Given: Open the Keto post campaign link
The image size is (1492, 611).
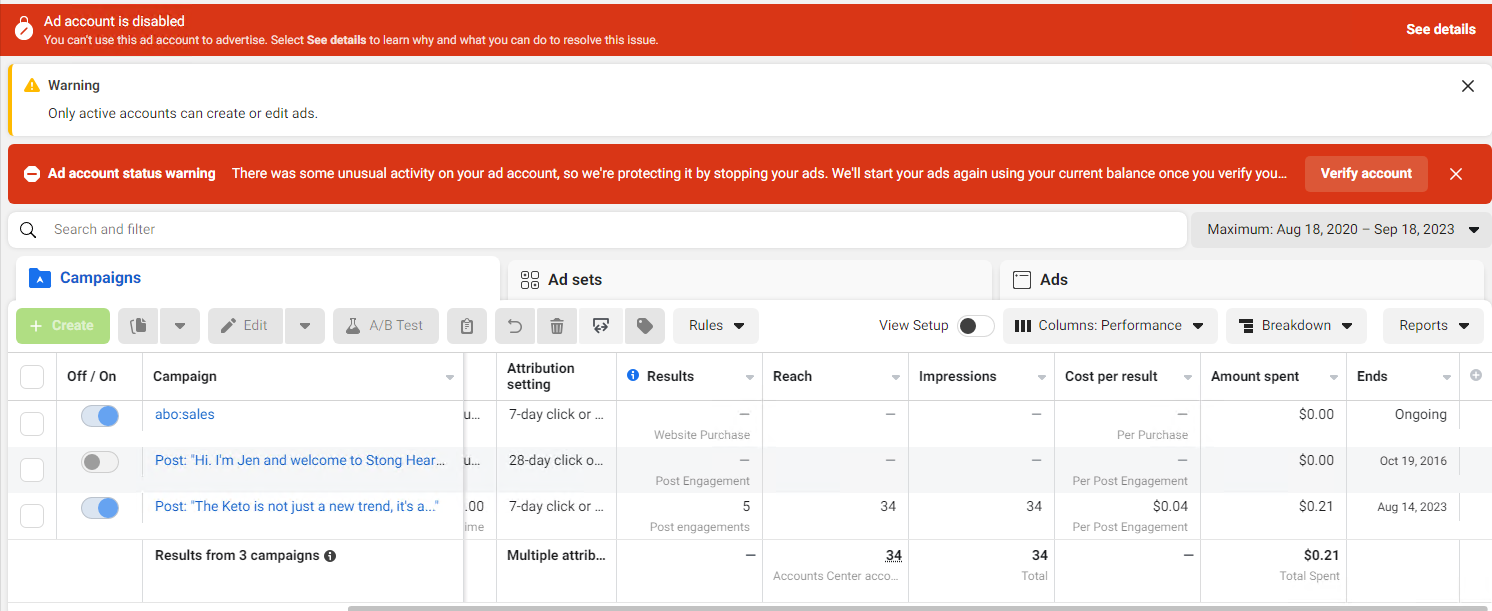Looking at the screenshot, I should [297, 506].
